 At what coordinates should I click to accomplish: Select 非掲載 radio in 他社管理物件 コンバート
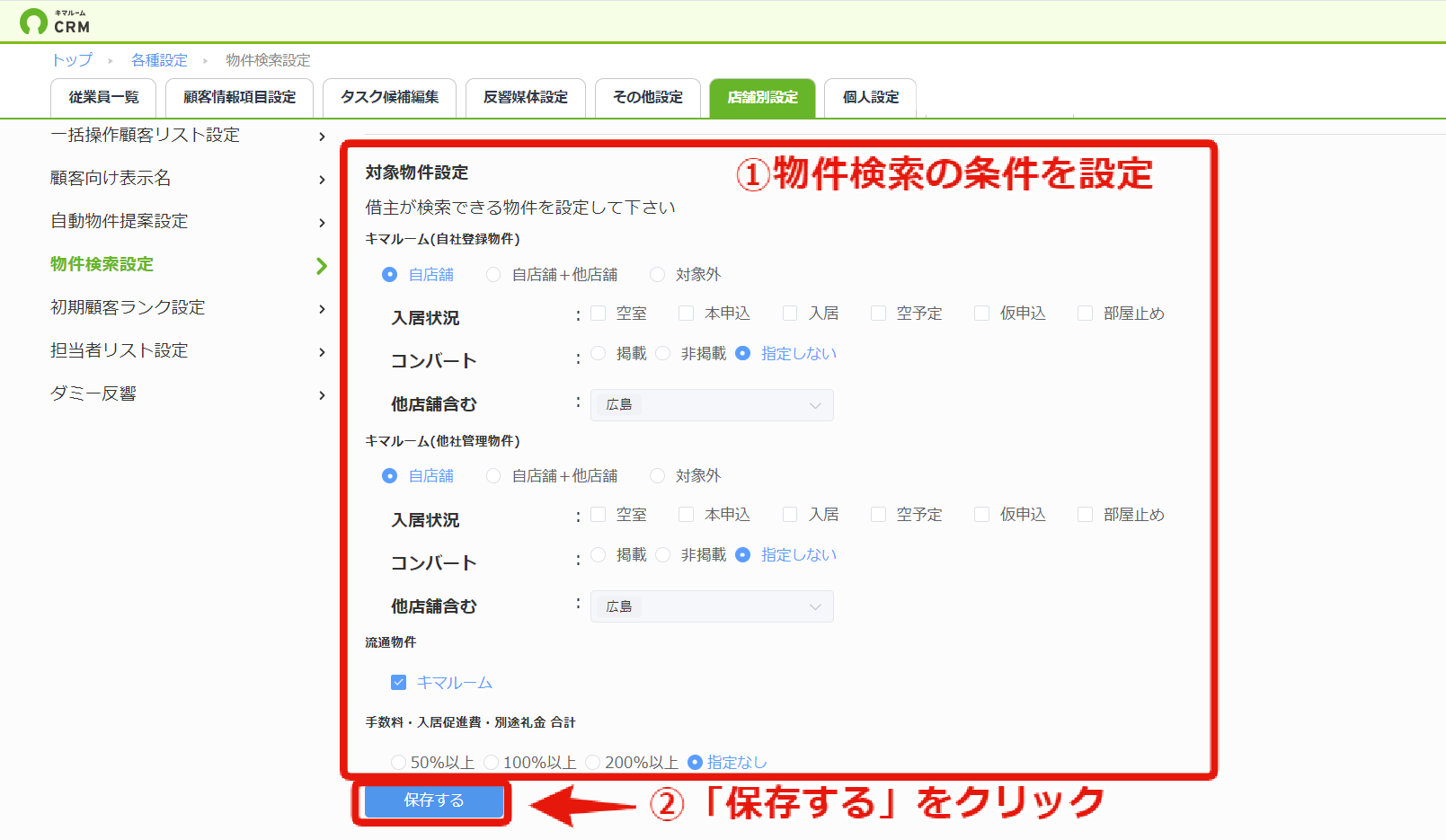663,555
